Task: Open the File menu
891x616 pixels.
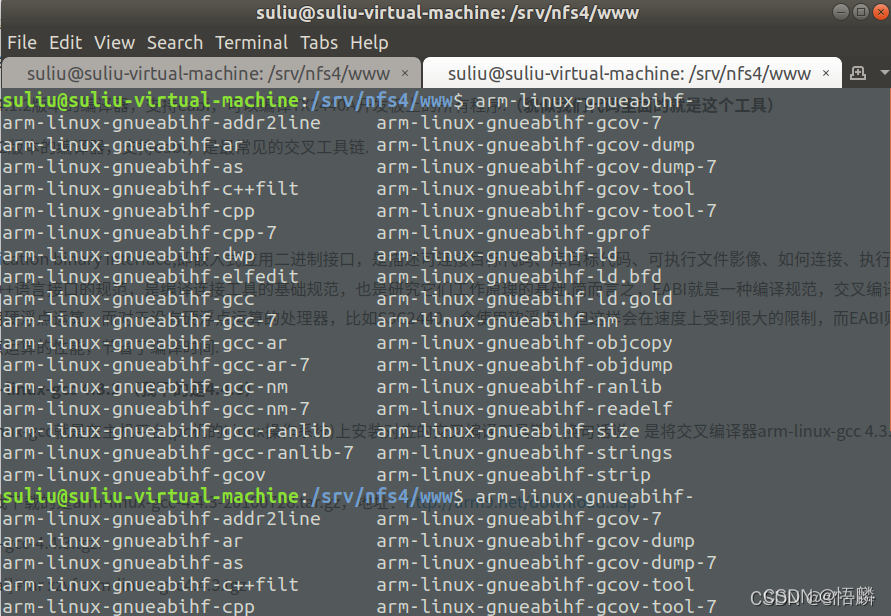Action: click(x=22, y=43)
